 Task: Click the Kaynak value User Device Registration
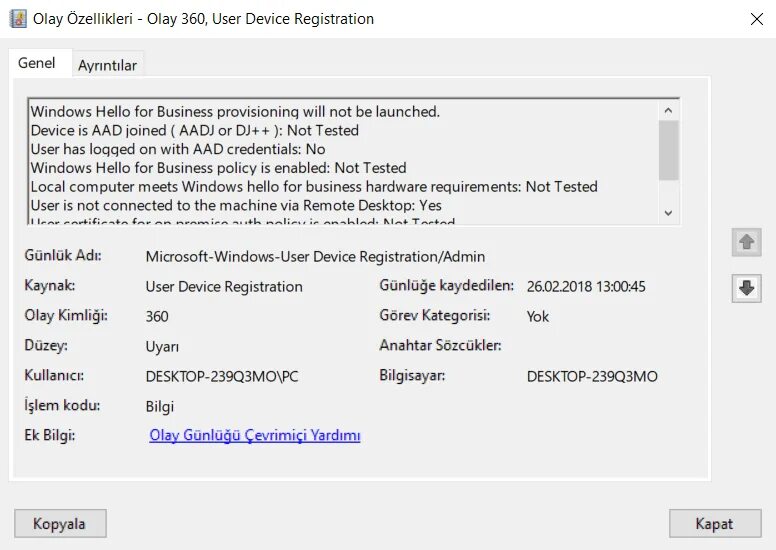click(x=224, y=287)
